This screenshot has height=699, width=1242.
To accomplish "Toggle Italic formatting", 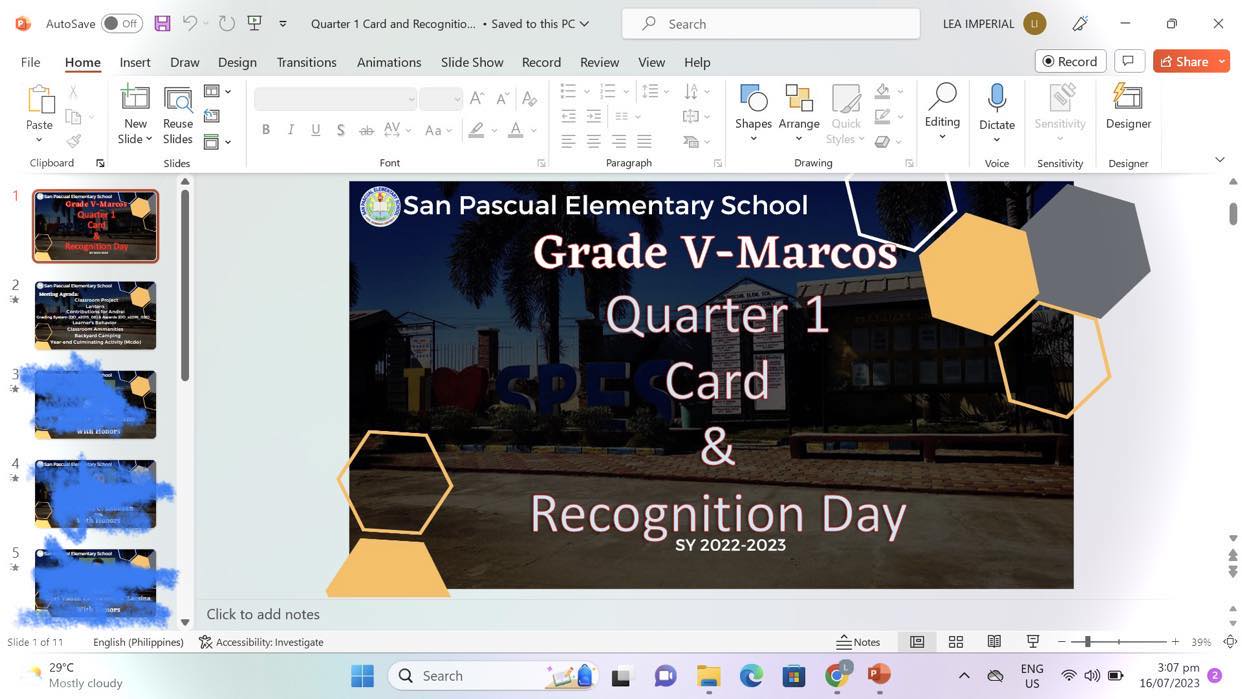I will [x=291, y=130].
